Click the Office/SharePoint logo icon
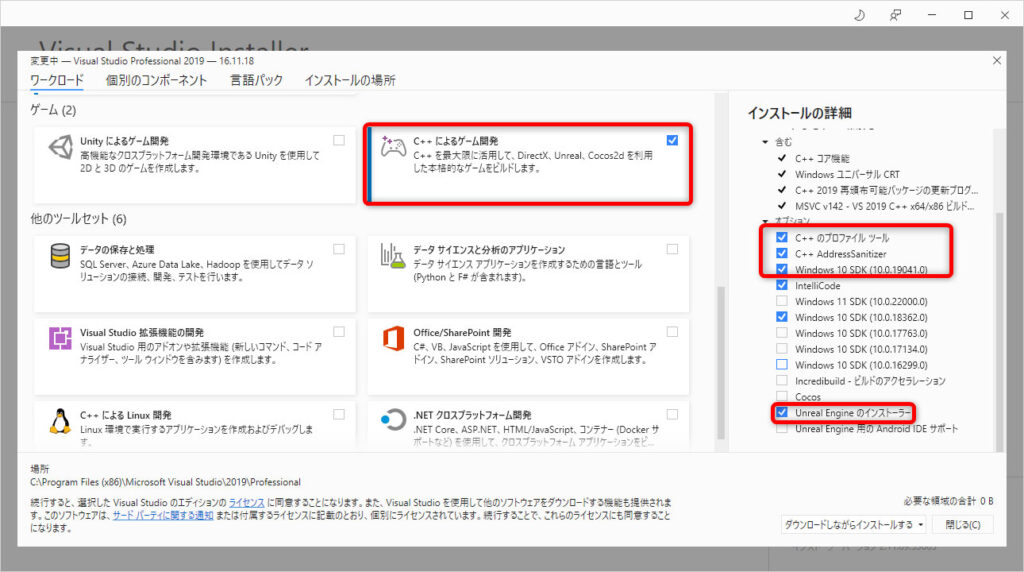The image size is (1024, 572). tap(393, 338)
